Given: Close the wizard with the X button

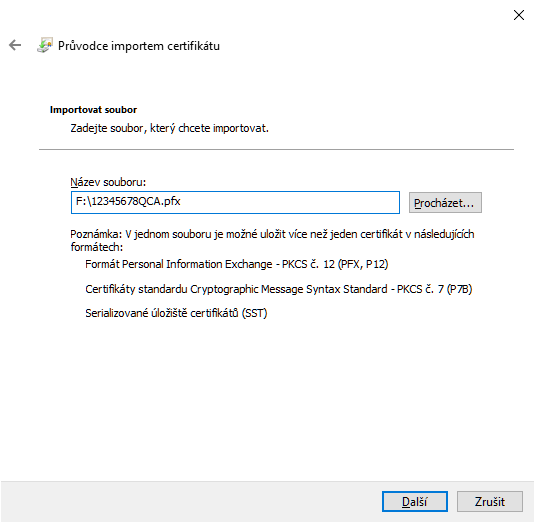Looking at the screenshot, I should coord(519,15).
